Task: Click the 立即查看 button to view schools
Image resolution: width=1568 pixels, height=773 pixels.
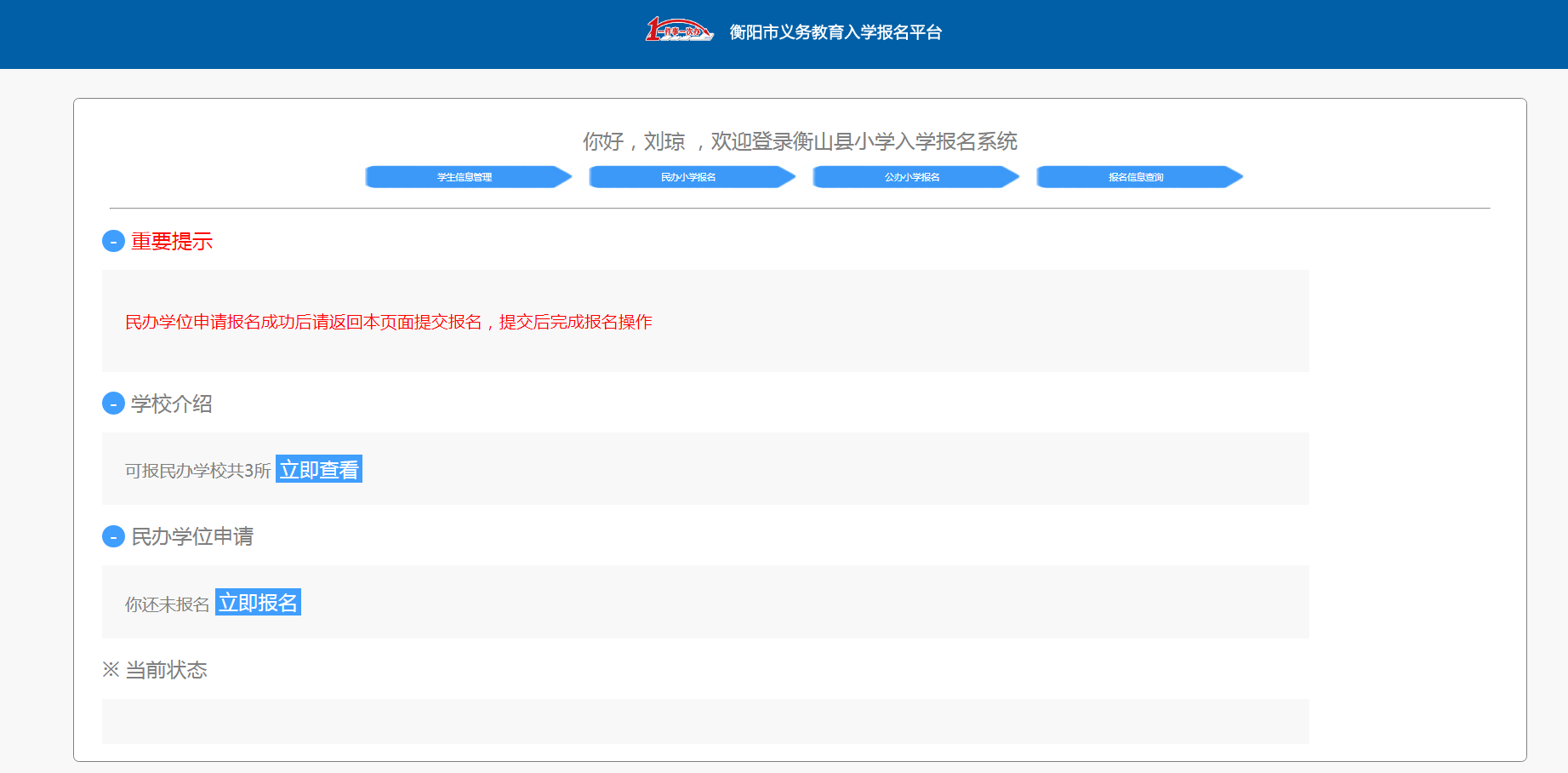Action: [x=319, y=469]
